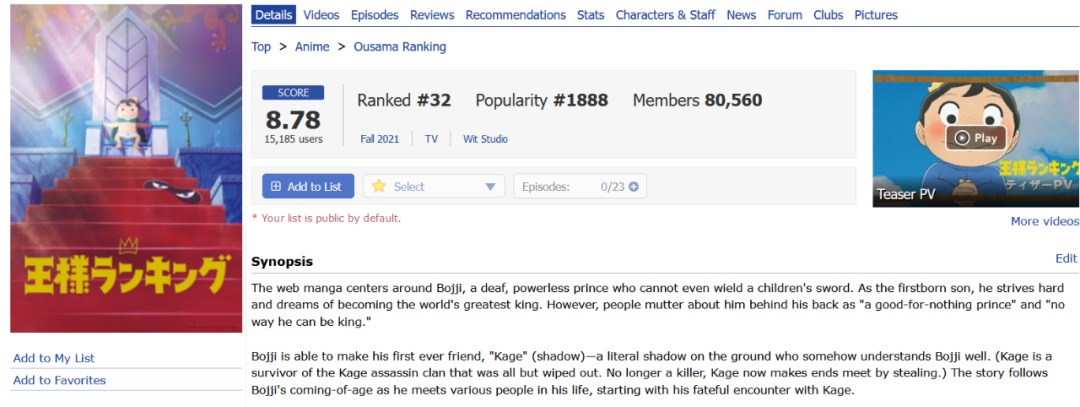
Task: Open the Recommendations tab
Action: 515,14
